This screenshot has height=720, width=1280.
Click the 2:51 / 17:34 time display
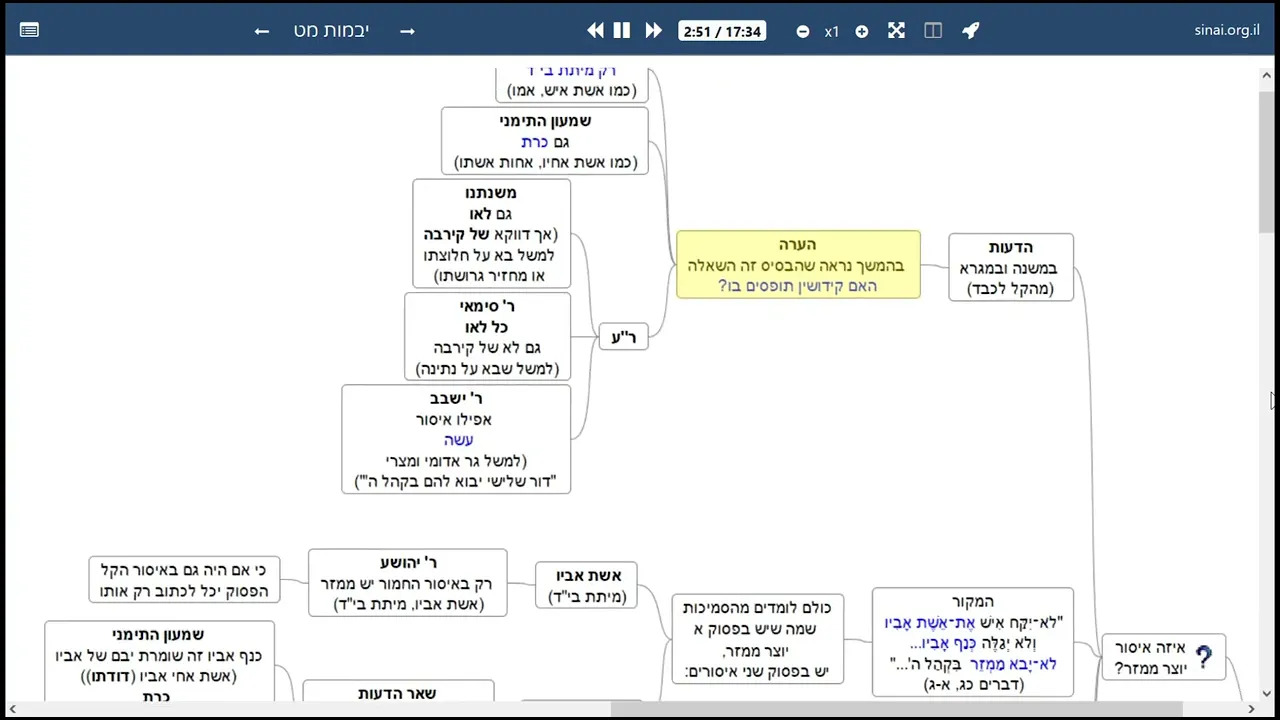[722, 32]
